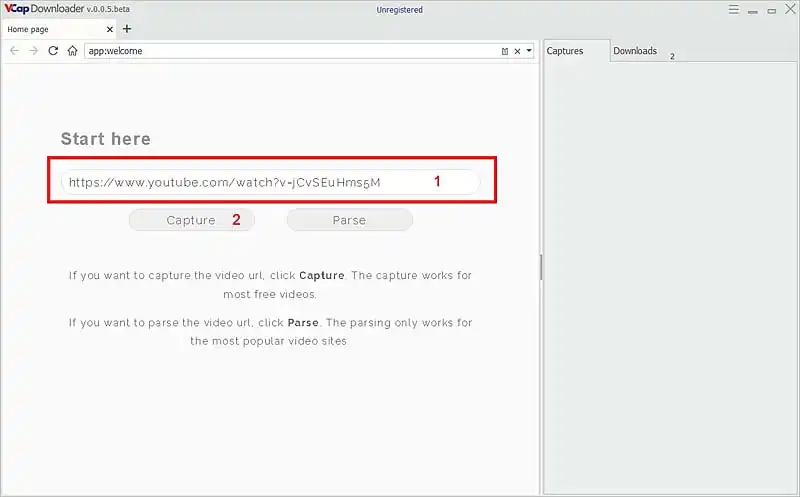Click the bold 'Parse' word in instructions
Viewport: 800px width, 497px height.
point(303,322)
